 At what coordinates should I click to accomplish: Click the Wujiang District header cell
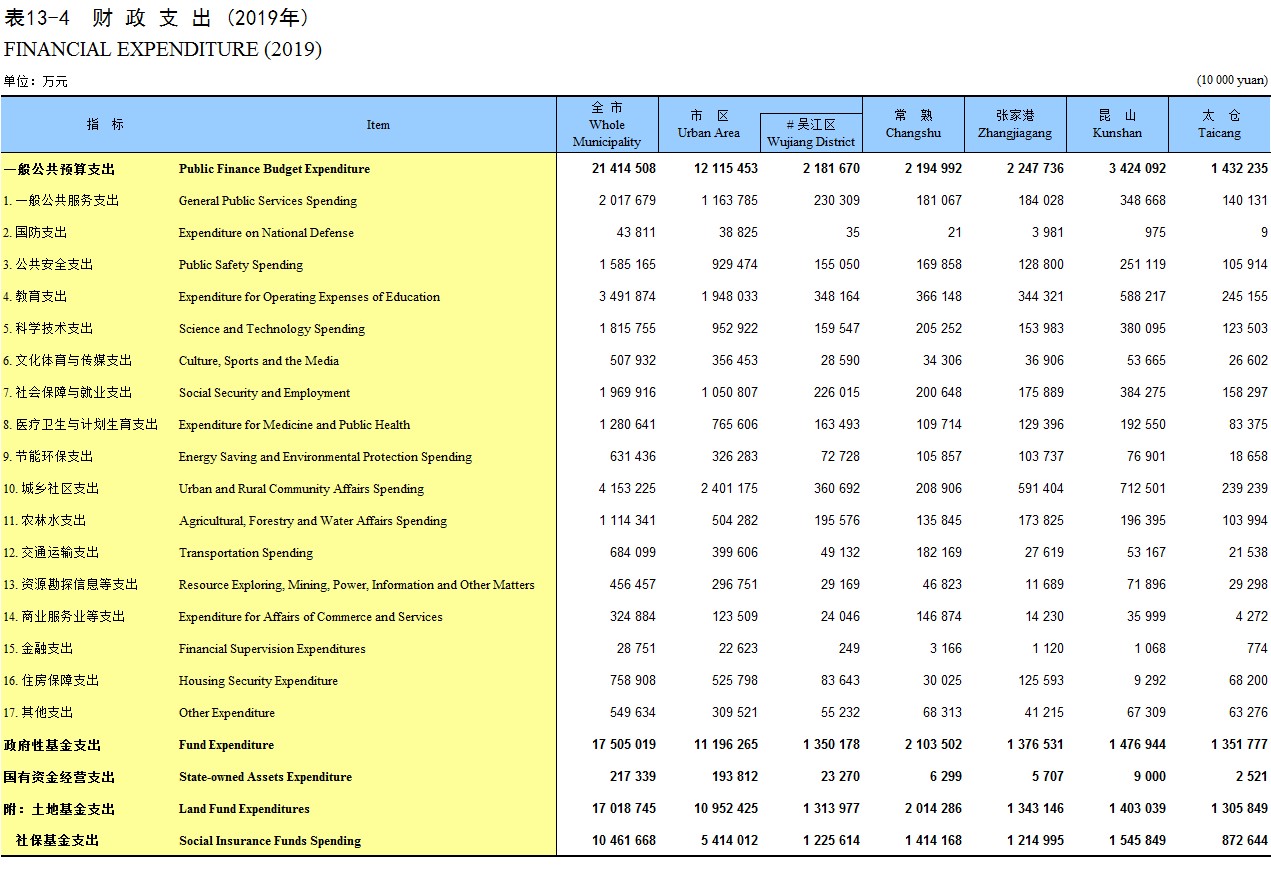(811, 133)
